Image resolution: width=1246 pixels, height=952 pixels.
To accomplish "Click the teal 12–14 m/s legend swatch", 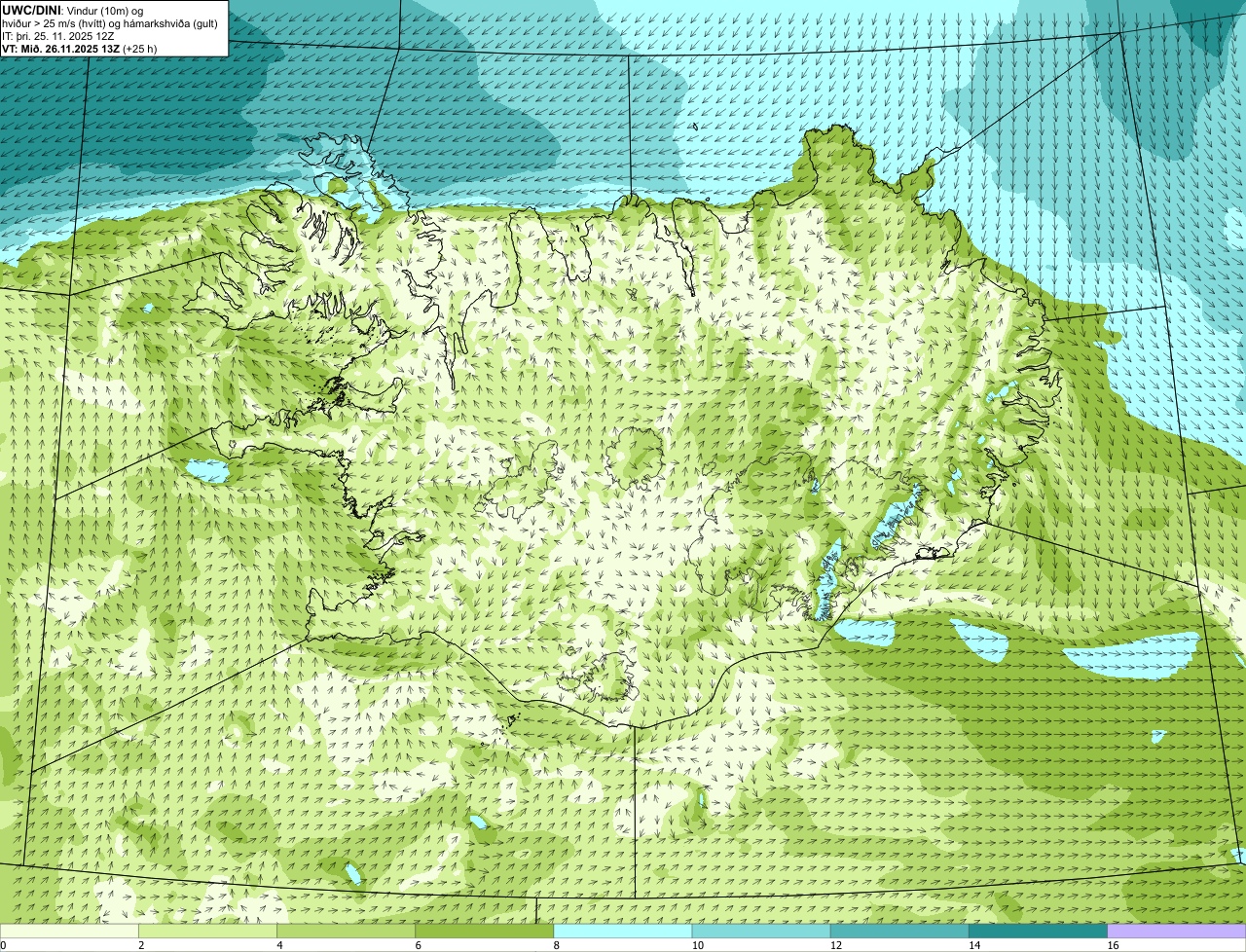I will point(899,931).
